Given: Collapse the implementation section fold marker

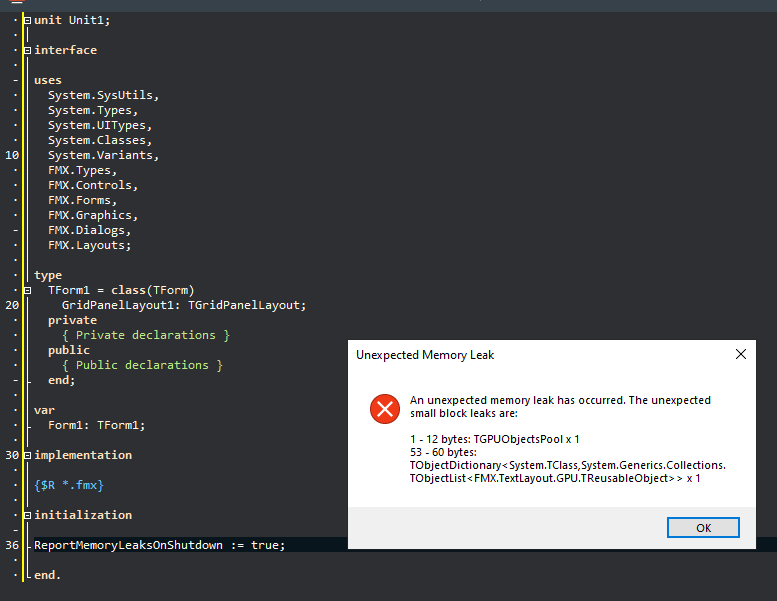Looking at the screenshot, I should point(27,455).
